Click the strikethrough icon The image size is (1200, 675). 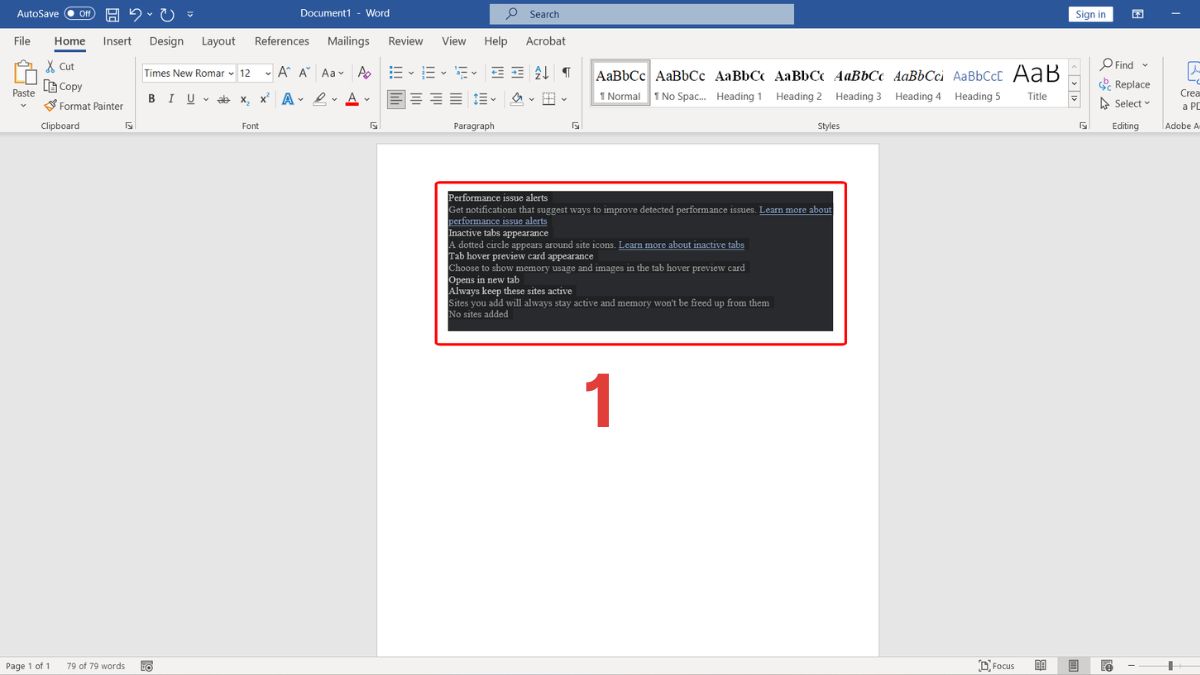click(222, 99)
